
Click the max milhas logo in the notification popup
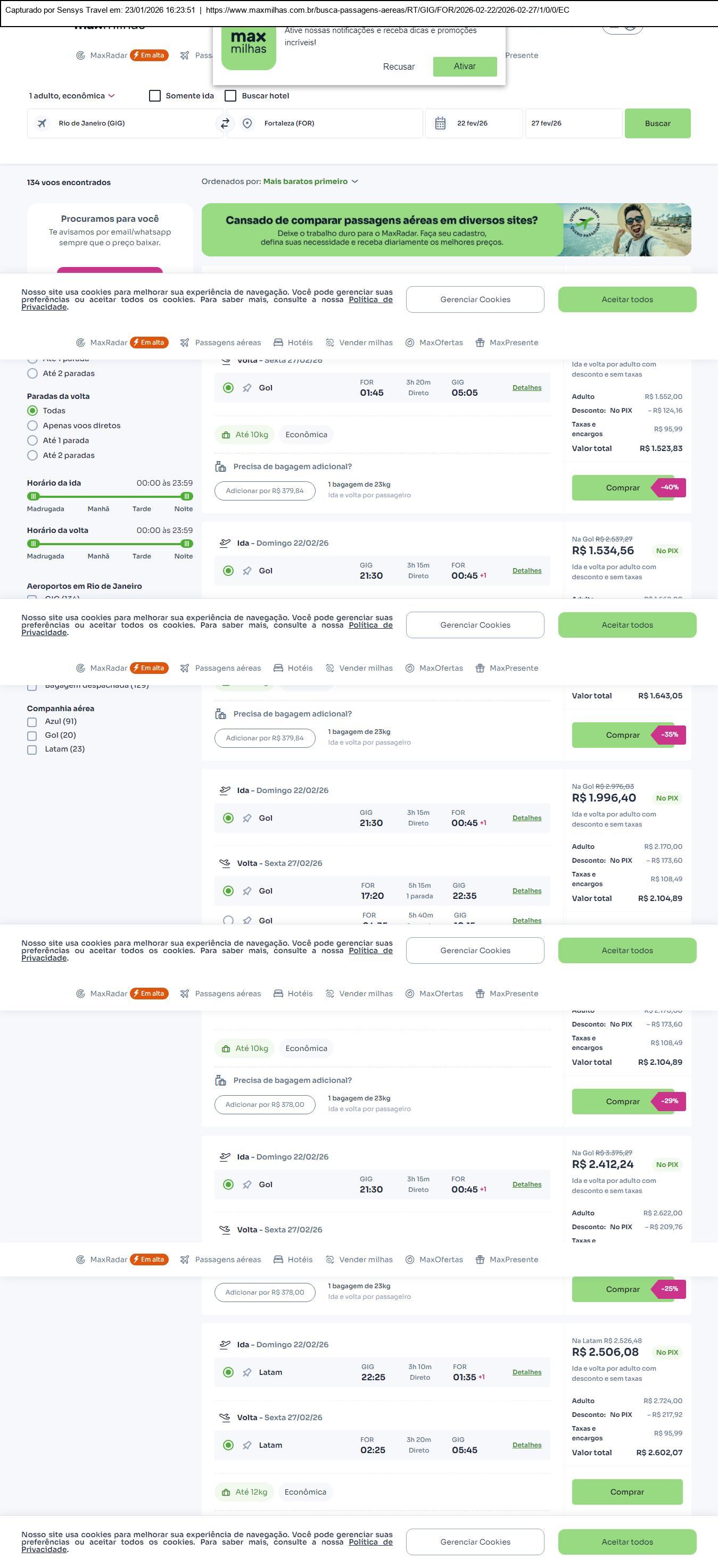click(249, 47)
